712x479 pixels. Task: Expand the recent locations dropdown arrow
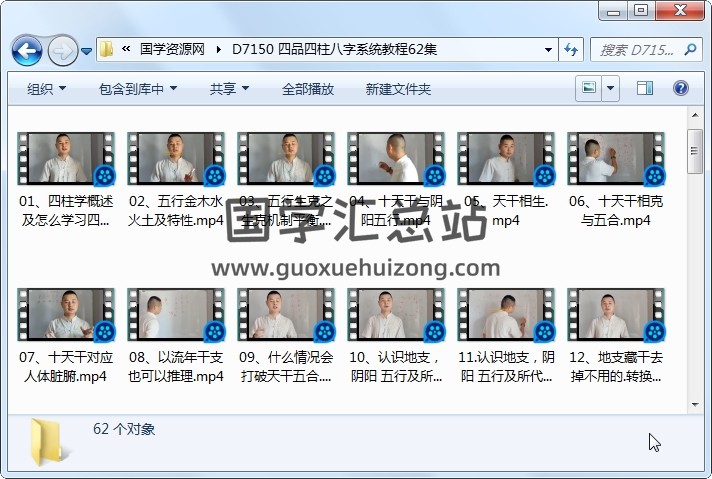87,49
